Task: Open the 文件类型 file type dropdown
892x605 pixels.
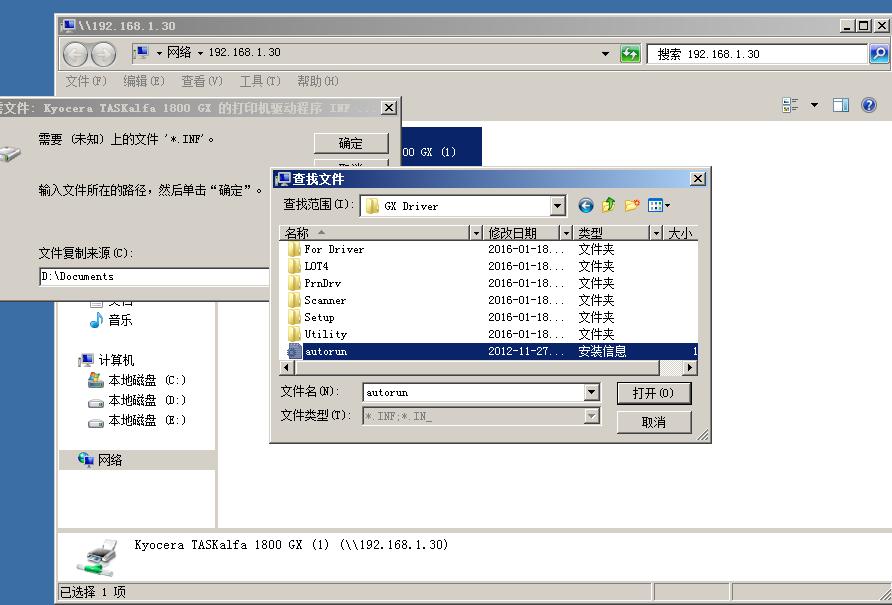Action: pyautogui.click(x=590, y=418)
